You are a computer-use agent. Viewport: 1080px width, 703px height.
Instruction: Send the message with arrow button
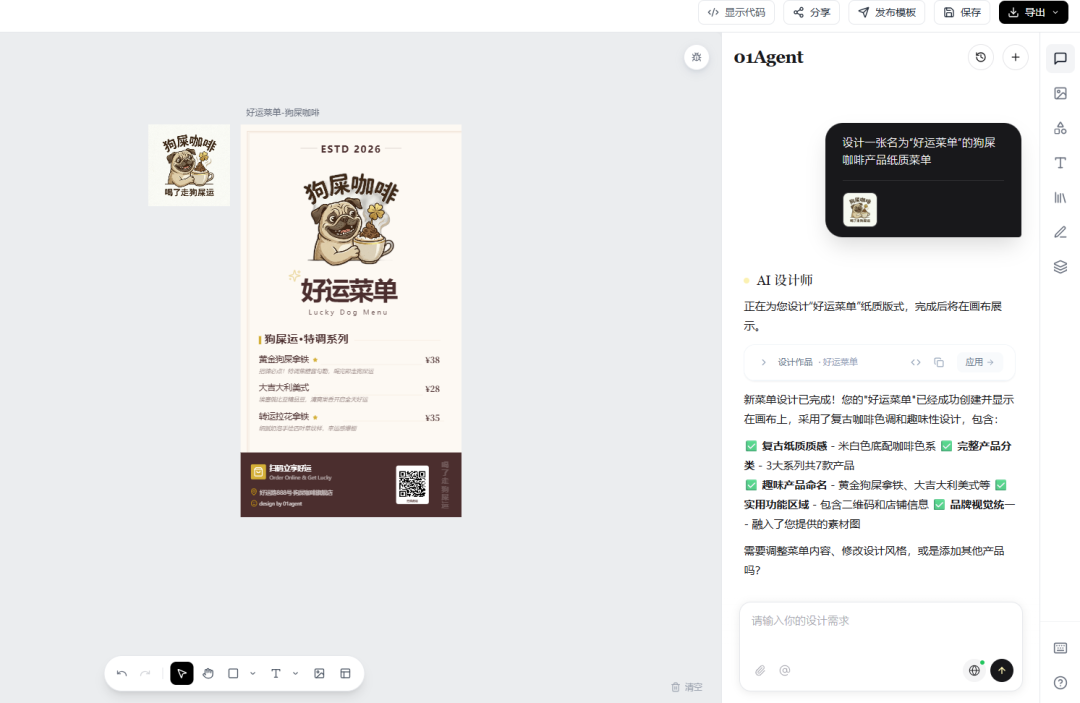tap(1001, 670)
